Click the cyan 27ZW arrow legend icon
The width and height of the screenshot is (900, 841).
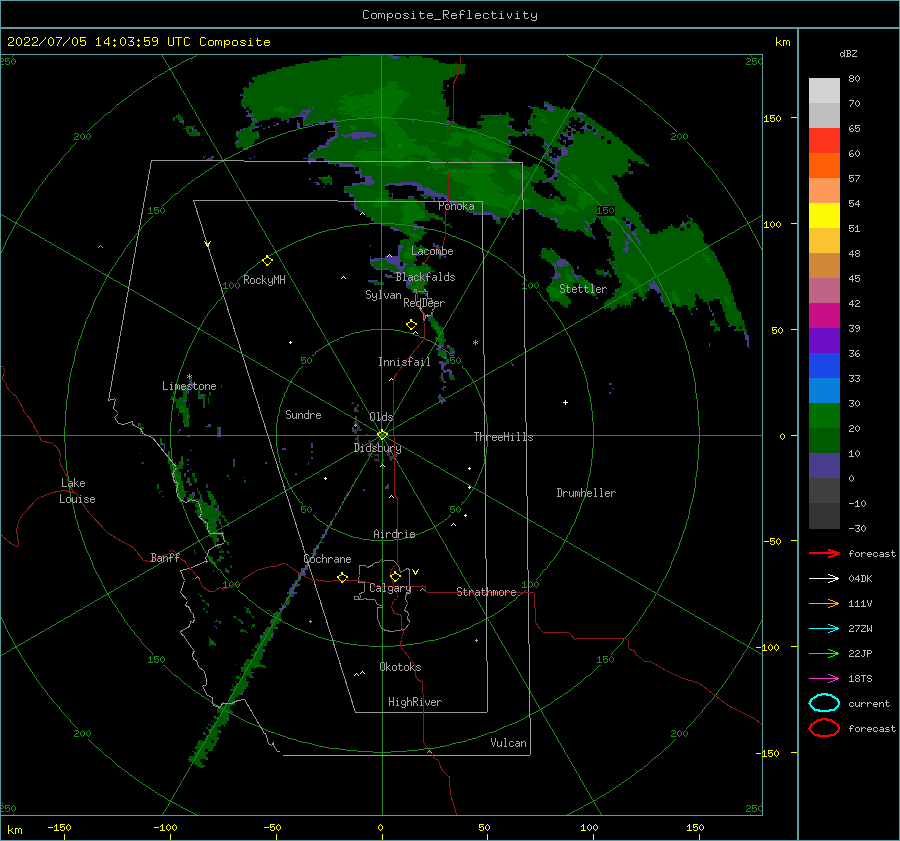824,629
